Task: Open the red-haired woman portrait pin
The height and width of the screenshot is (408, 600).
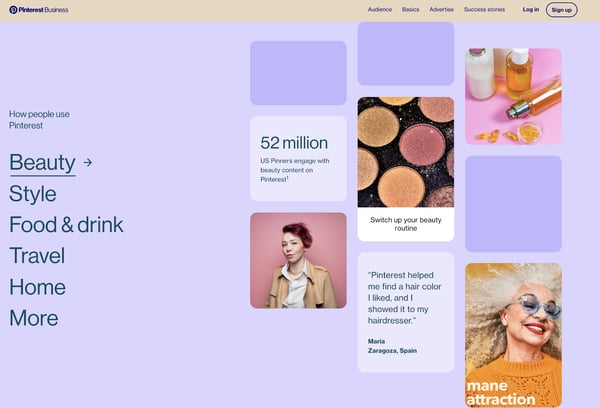Action: [298, 261]
